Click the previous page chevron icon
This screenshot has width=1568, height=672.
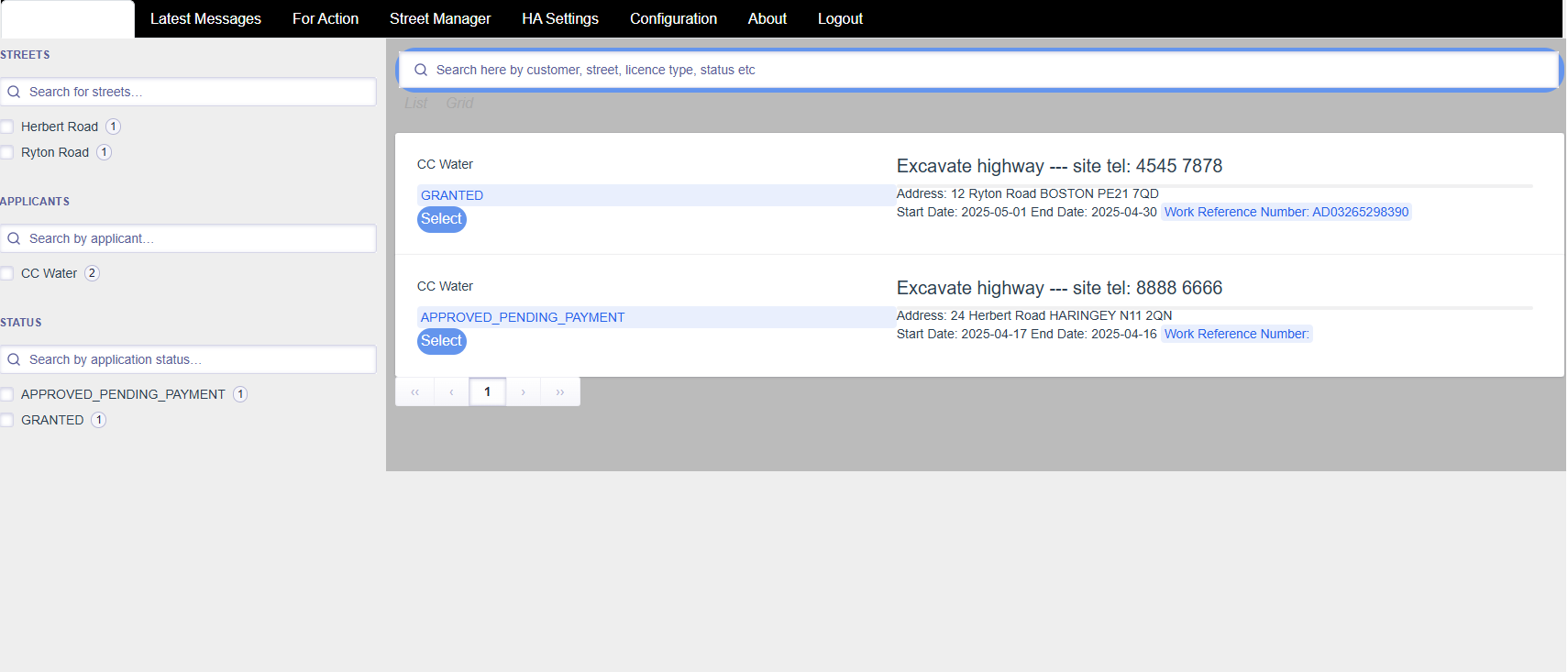click(x=451, y=391)
